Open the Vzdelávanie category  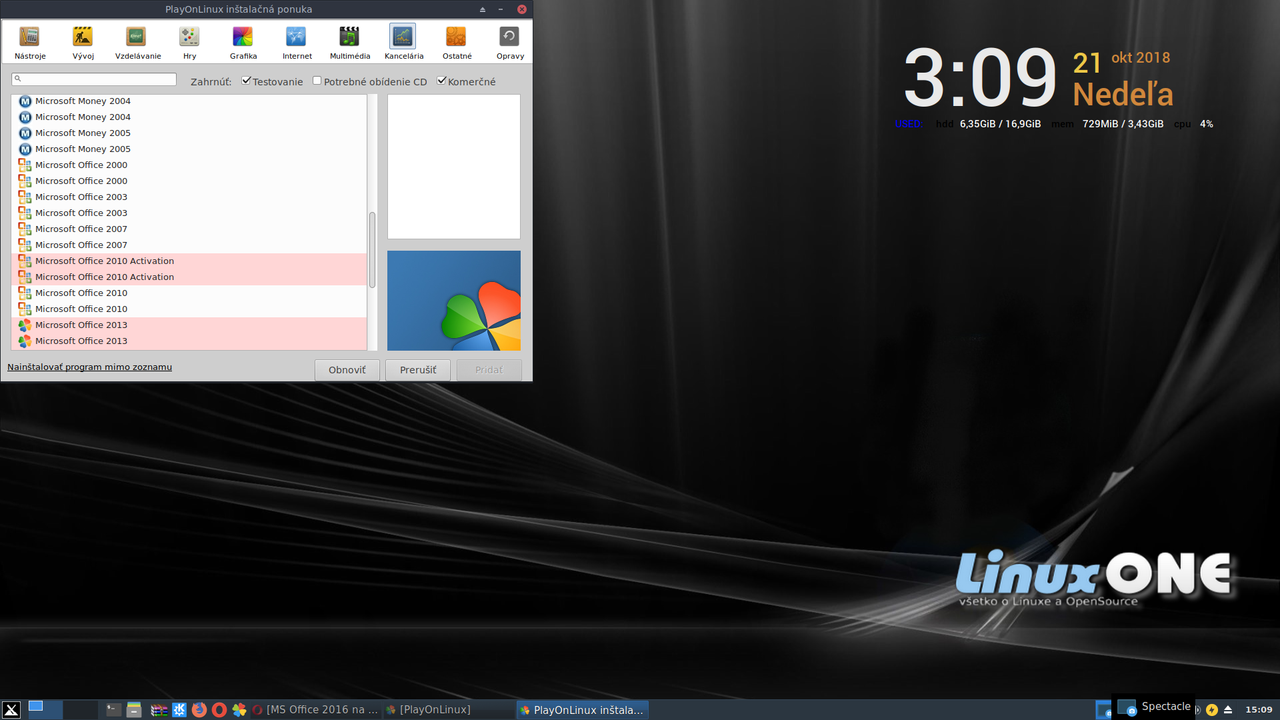click(x=137, y=43)
